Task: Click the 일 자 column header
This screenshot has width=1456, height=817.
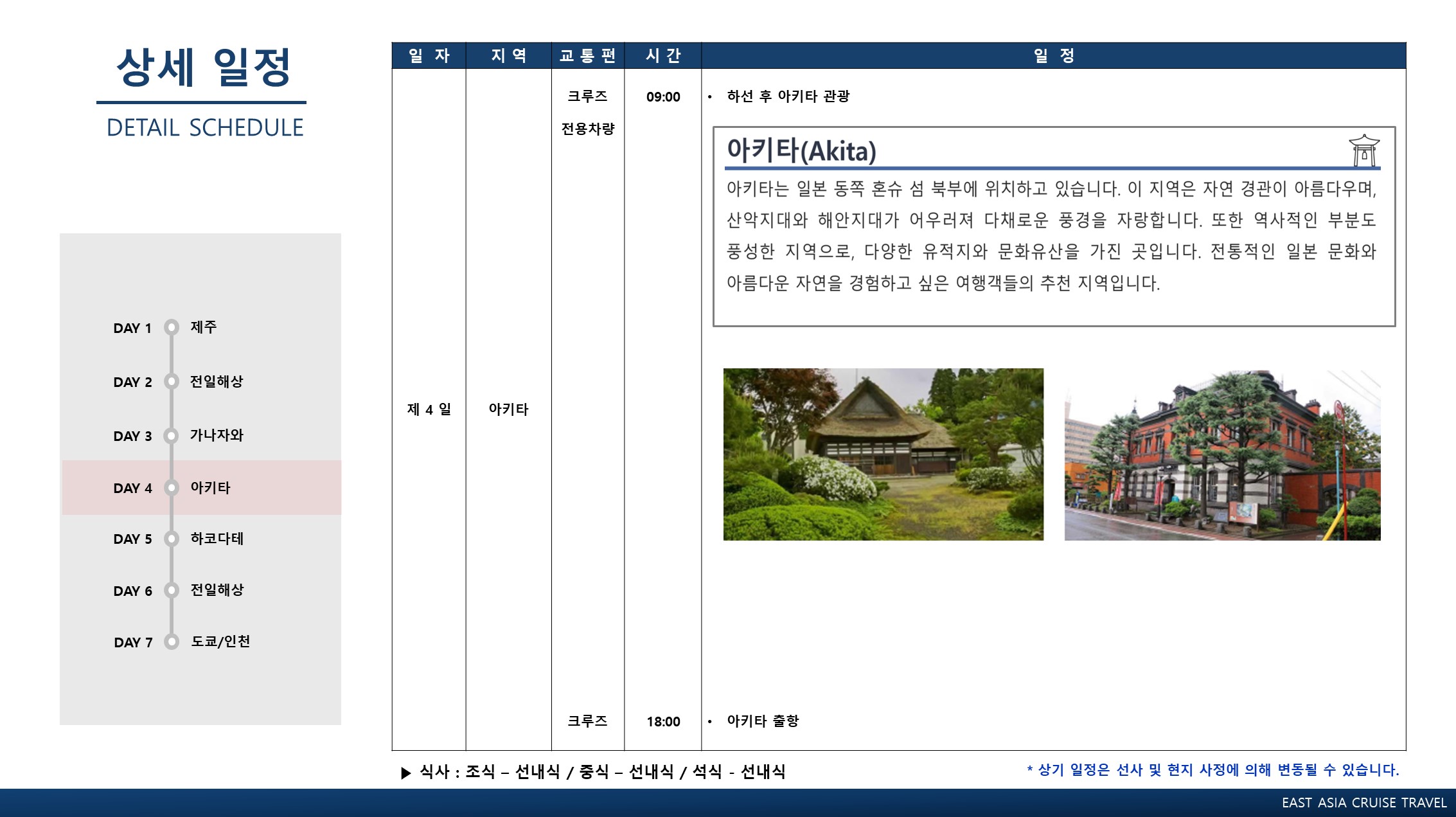Action: tap(429, 55)
